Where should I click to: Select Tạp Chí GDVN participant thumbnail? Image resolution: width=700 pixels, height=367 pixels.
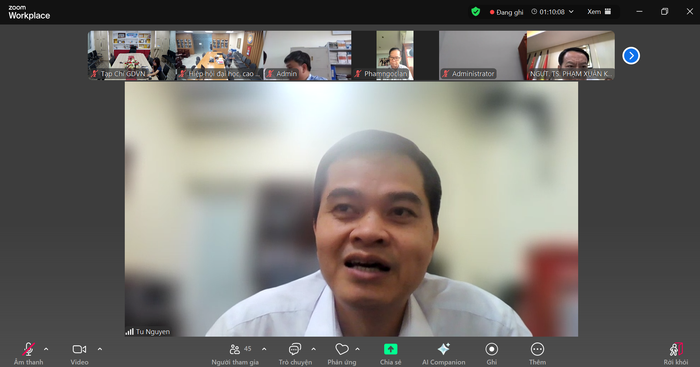[132, 55]
